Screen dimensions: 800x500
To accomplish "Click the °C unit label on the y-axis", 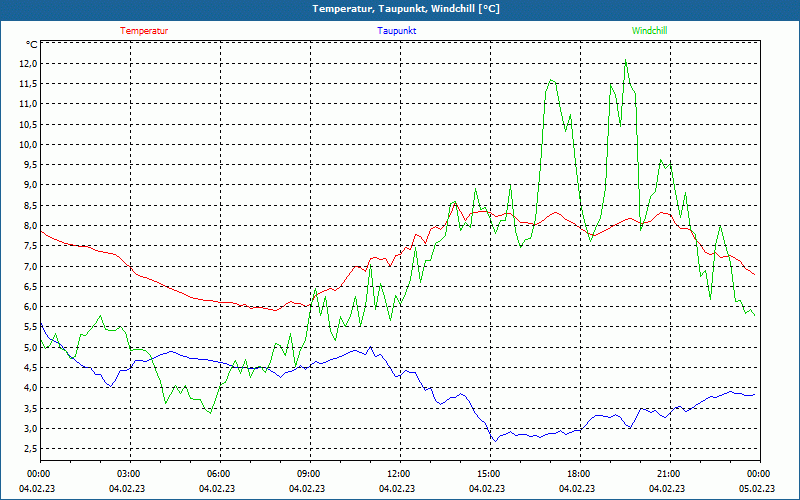I will point(31,45).
